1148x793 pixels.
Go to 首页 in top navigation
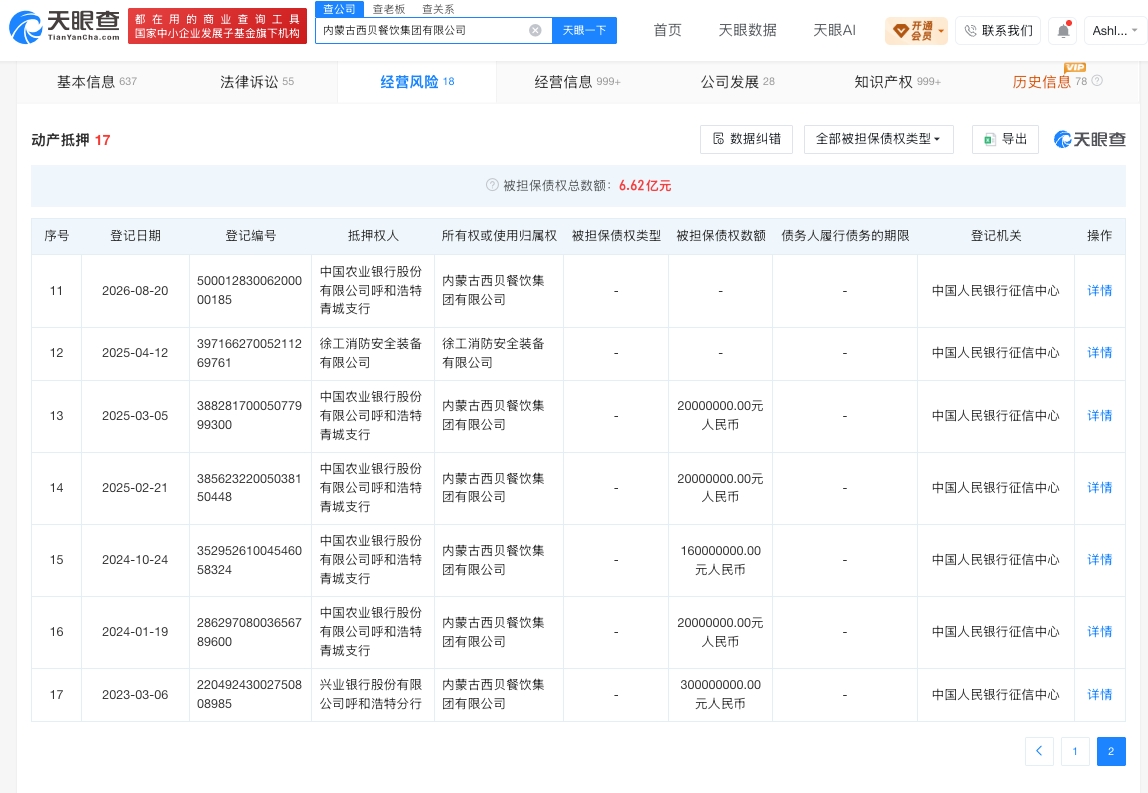coord(667,30)
